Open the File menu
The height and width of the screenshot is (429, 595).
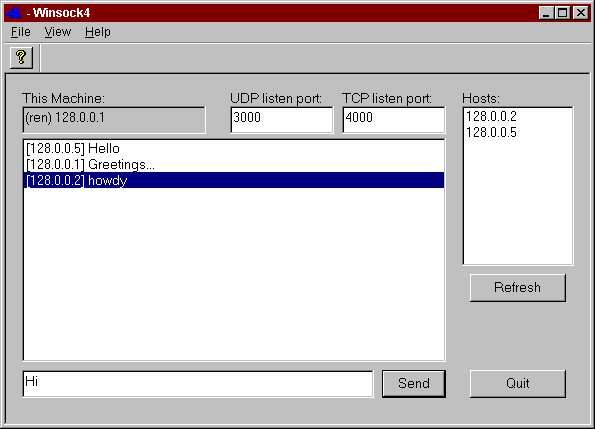coord(20,32)
